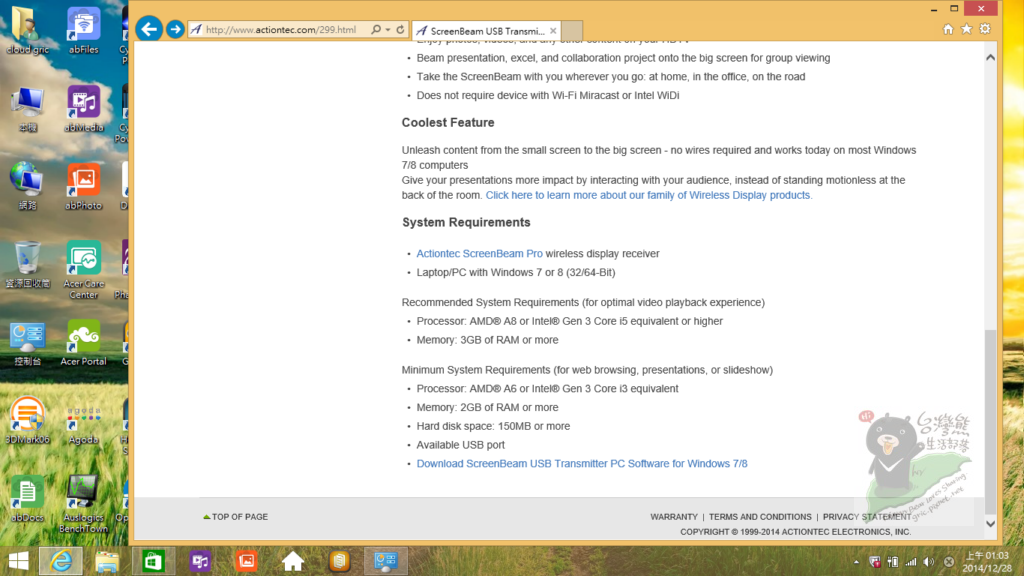Launch 3DMark06 from the desktop
This screenshot has width=1024, height=576.
27,420
